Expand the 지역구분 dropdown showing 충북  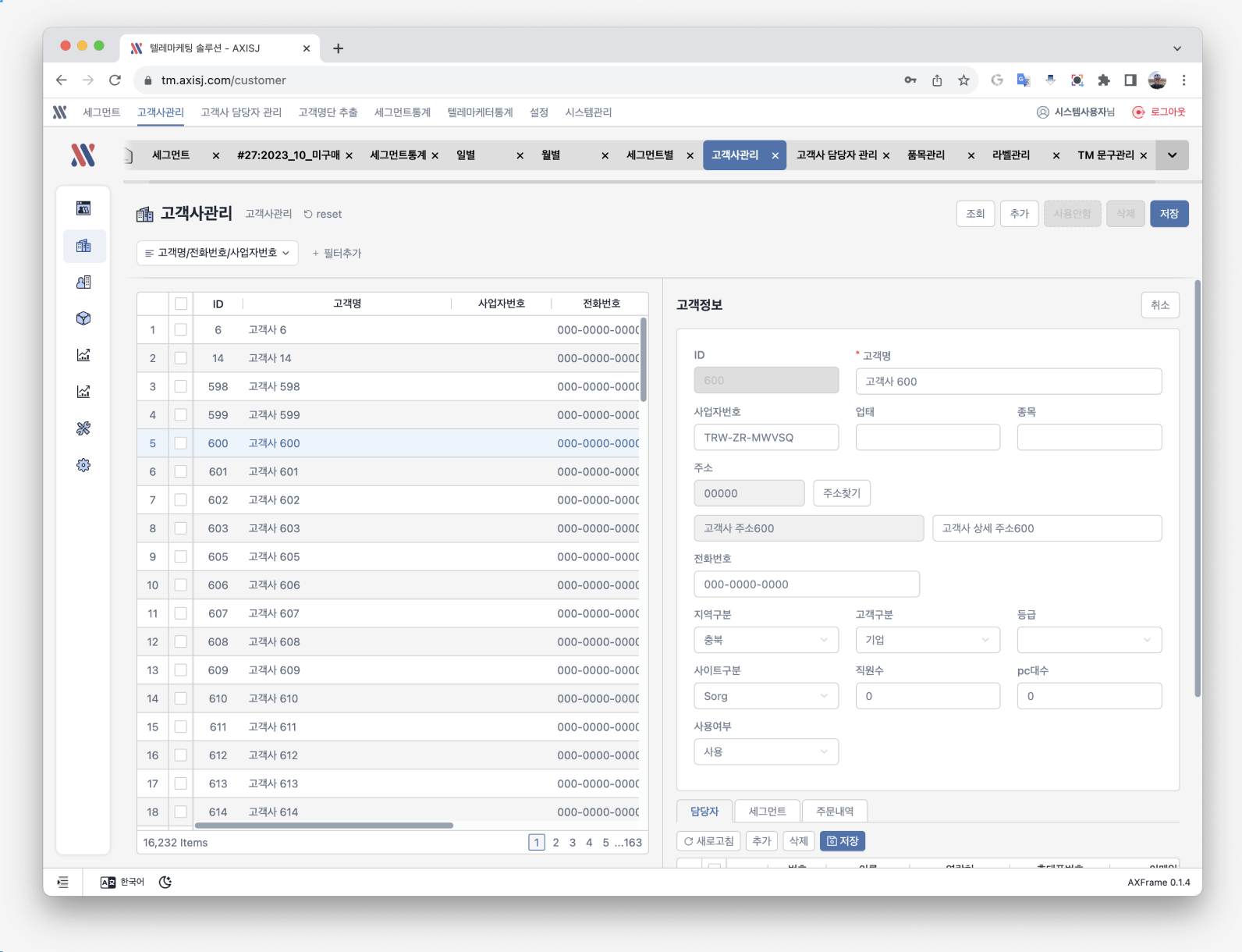(766, 640)
